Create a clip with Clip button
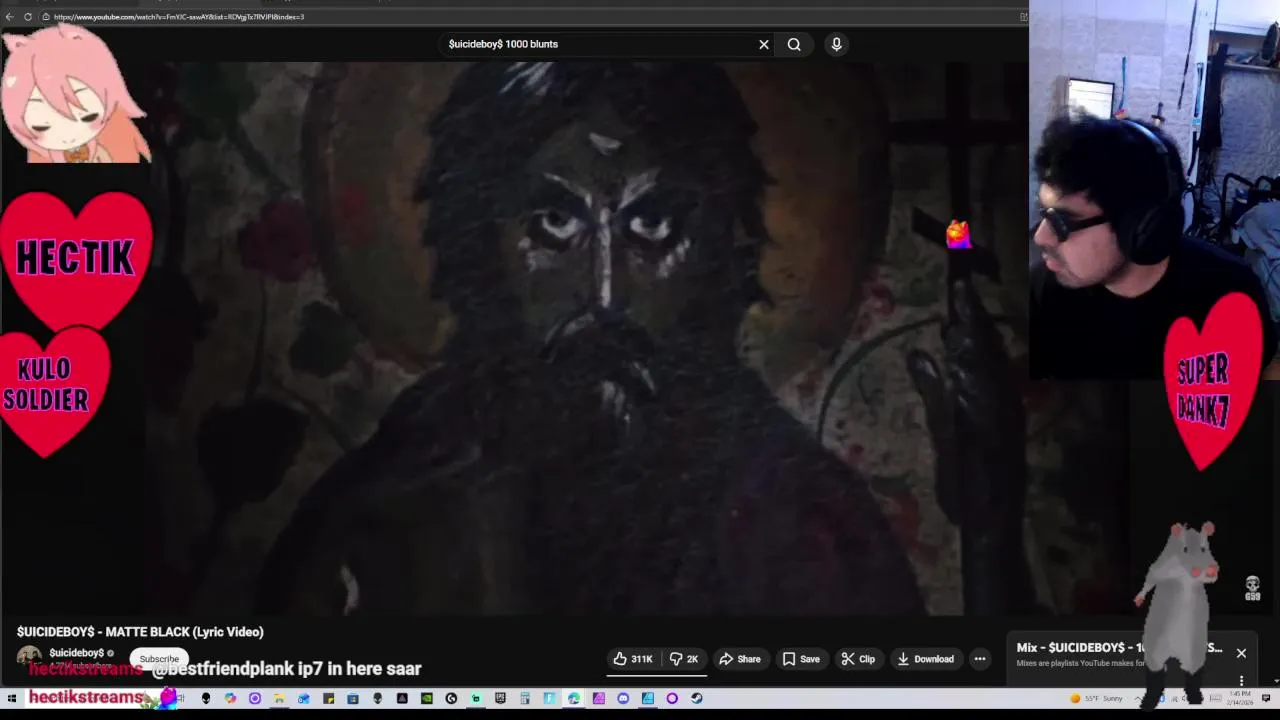Screen dimensions: 1280x720 [858, 659]
